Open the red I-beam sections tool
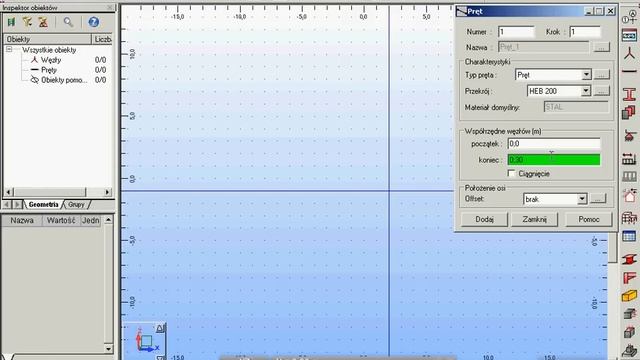640x360 pixels. click(x=629, y=95)
